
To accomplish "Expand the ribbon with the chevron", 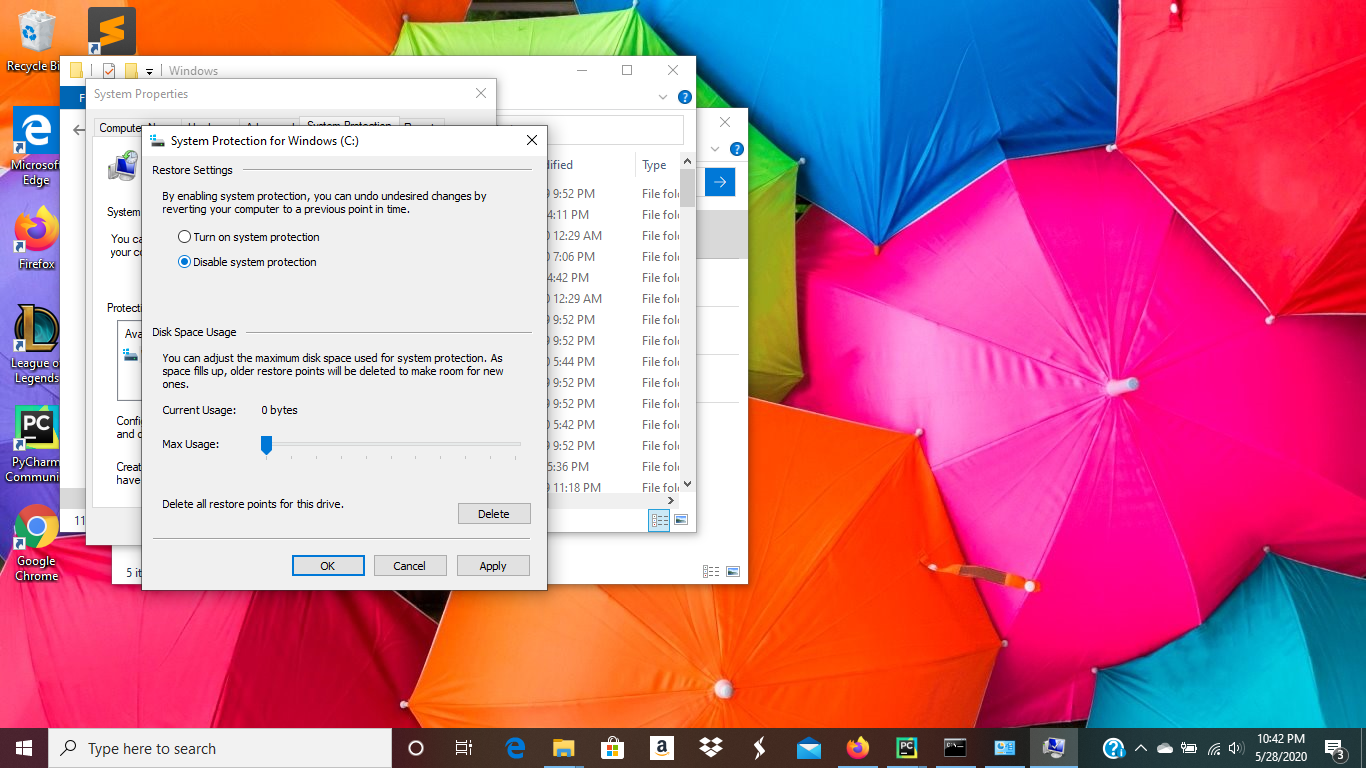I will coord(663,97).
